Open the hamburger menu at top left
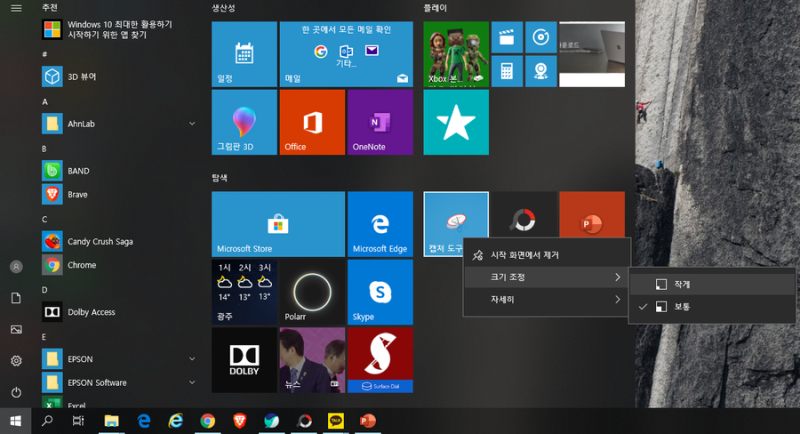The height and width of the screenshot is (434, 800). click(x=16, y=8)
